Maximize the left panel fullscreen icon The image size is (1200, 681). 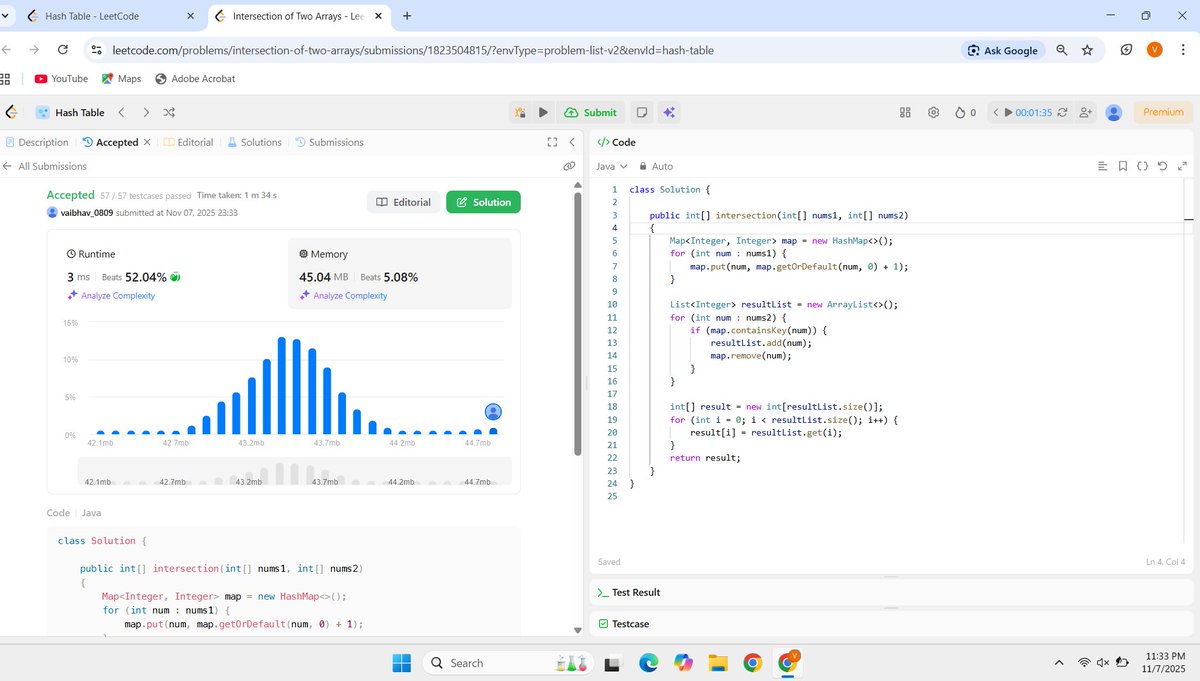(552, 142)
